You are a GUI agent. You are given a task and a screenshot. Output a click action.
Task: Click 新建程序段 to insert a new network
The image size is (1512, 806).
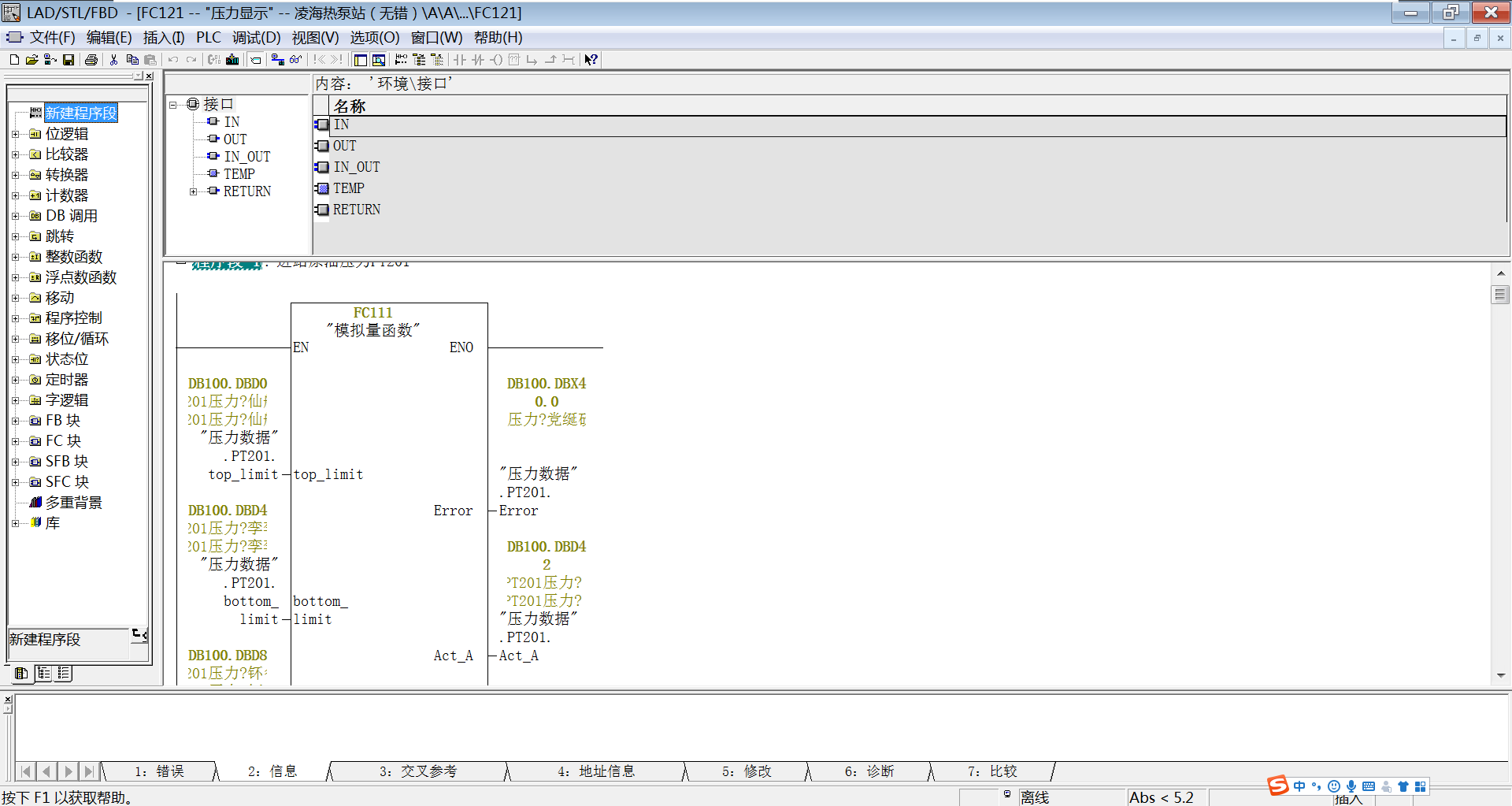point(81,113)
